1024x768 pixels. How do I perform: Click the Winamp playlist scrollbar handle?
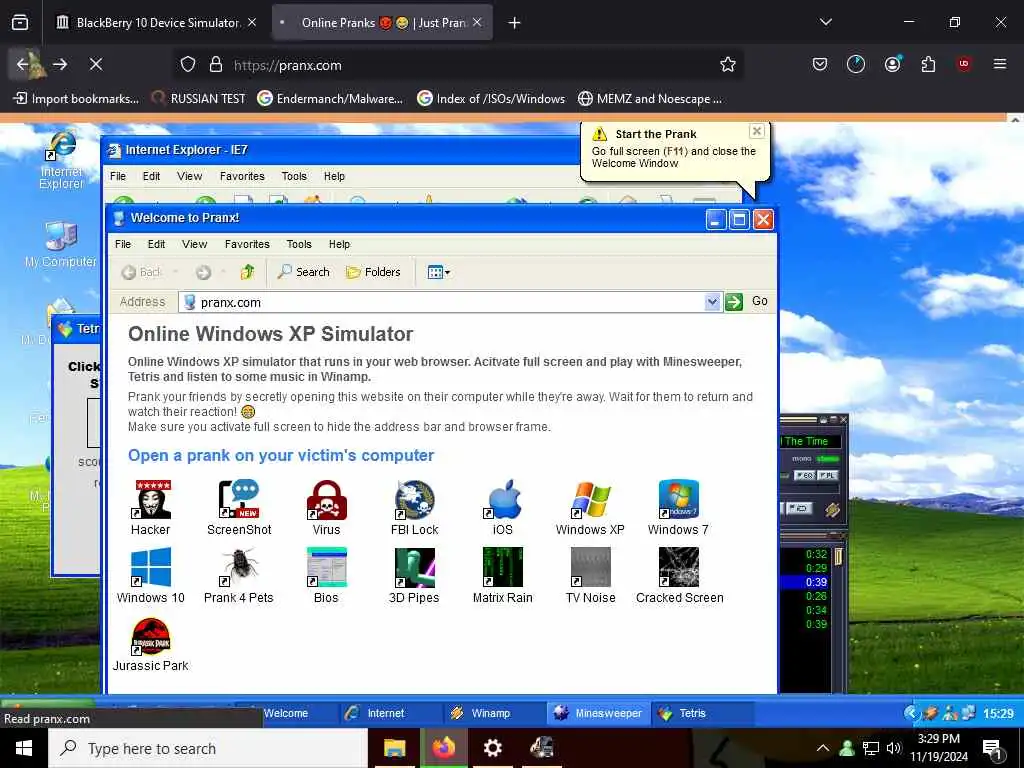pos(838,556)
